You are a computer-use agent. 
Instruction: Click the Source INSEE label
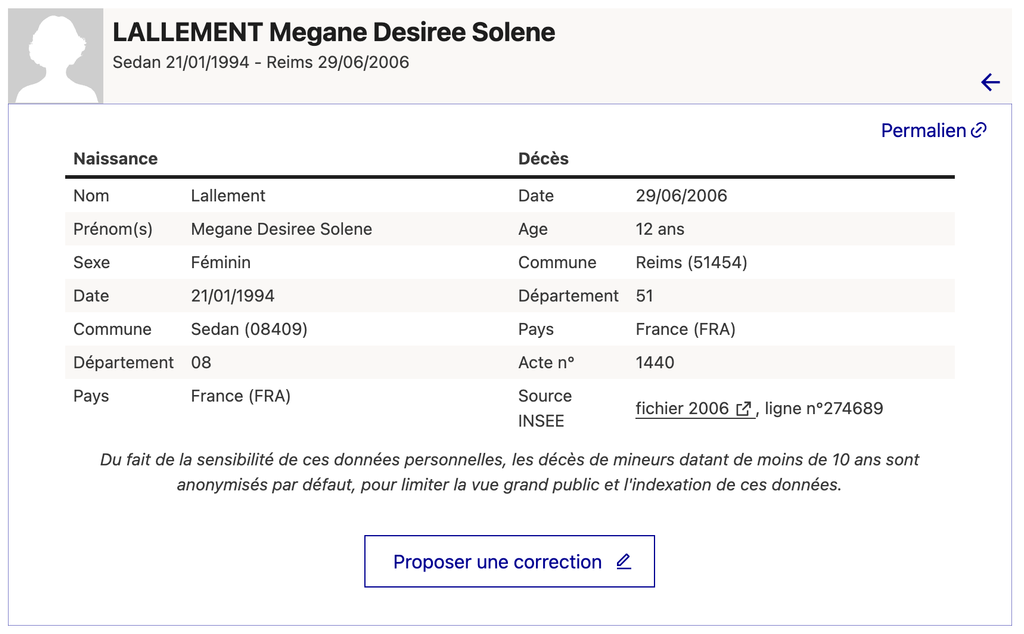tap(545, 409)
